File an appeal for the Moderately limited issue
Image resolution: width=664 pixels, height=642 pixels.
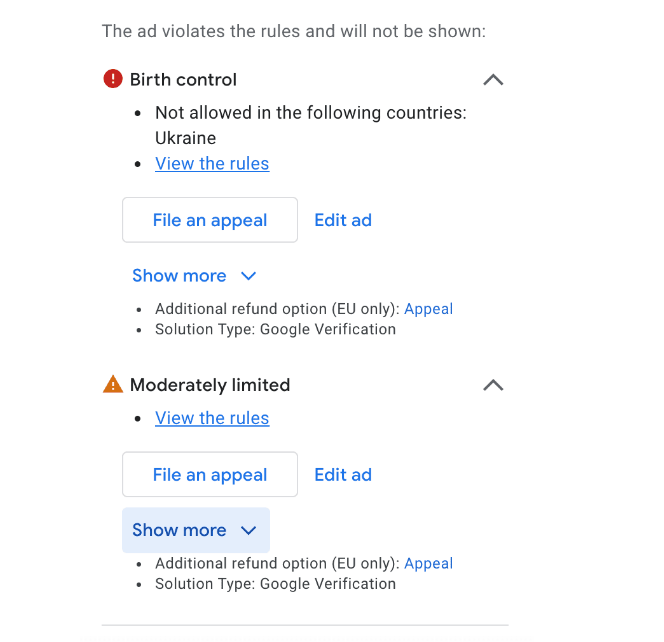point(210,474)
